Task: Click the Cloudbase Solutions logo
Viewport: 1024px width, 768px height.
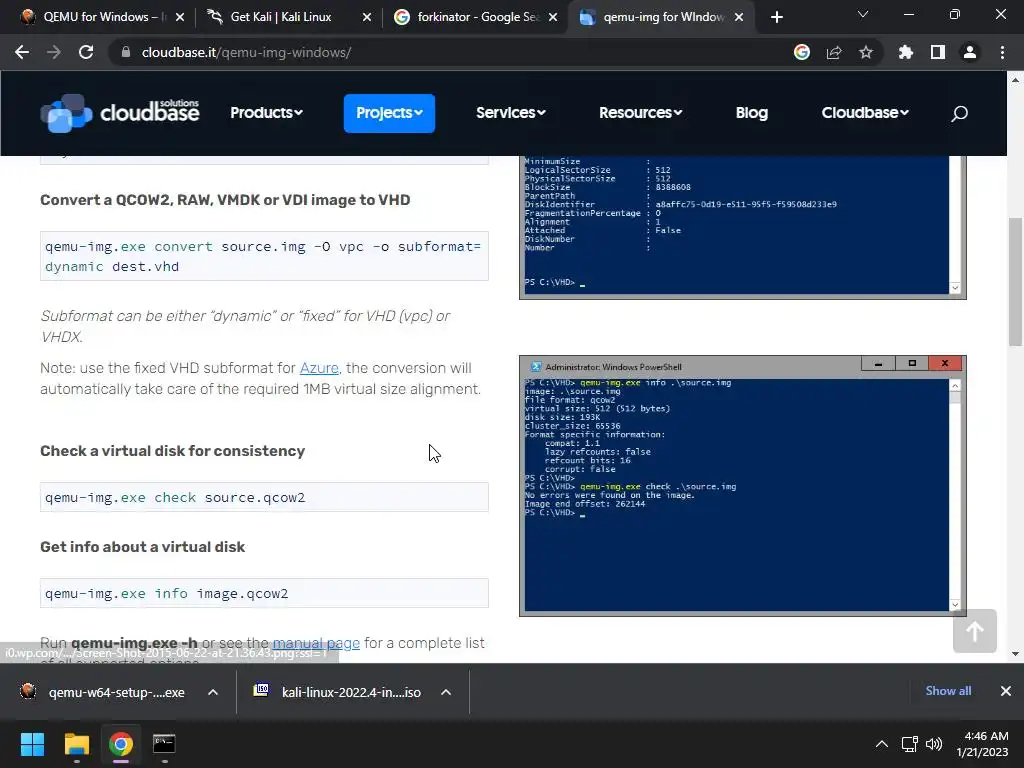Action: [120, 113]
